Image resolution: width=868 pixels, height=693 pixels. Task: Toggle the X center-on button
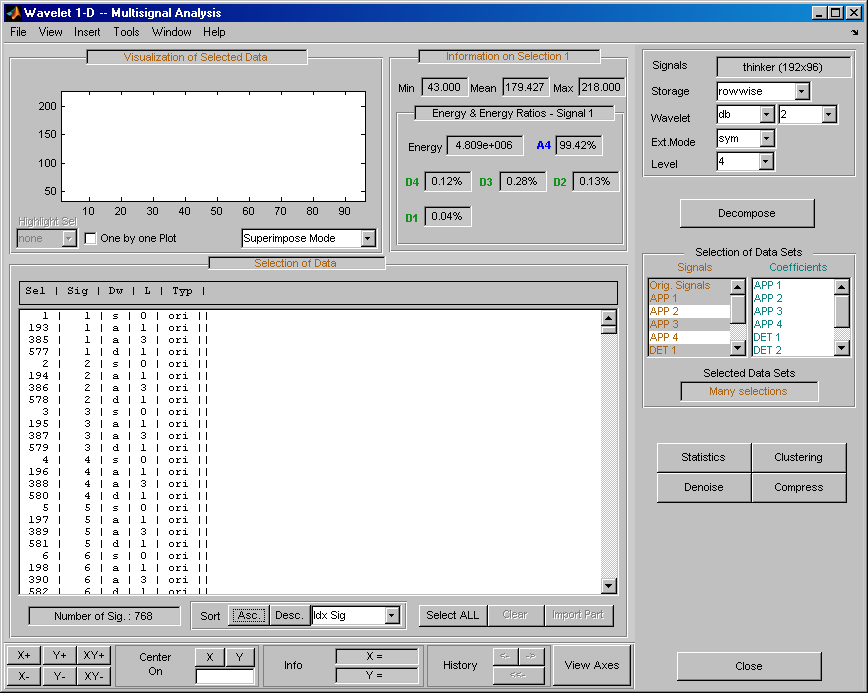[x=209, y=656]
